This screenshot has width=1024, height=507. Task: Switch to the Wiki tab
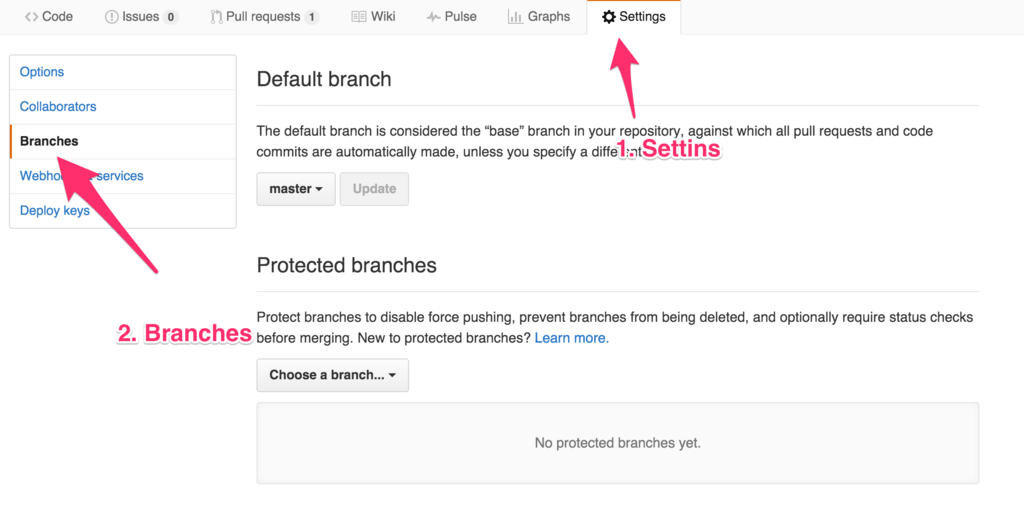[x=373, y=17]
